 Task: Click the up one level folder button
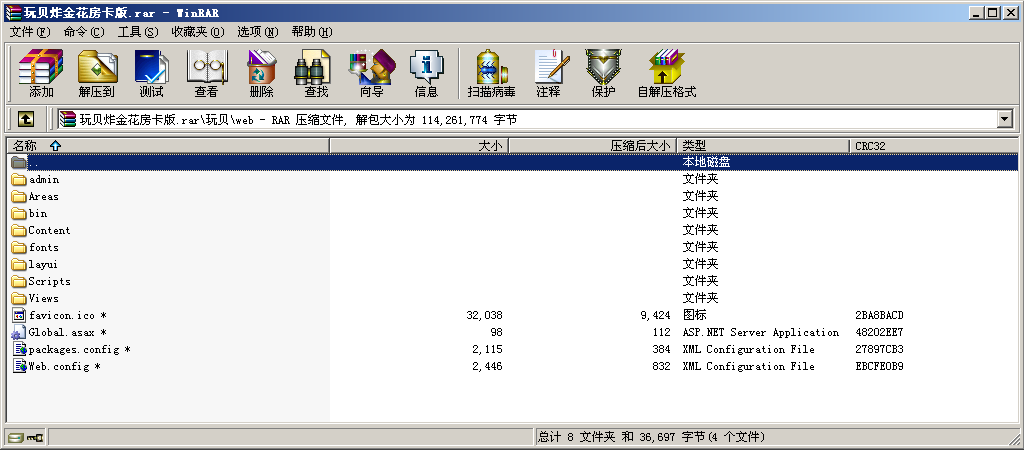(26, 119)
